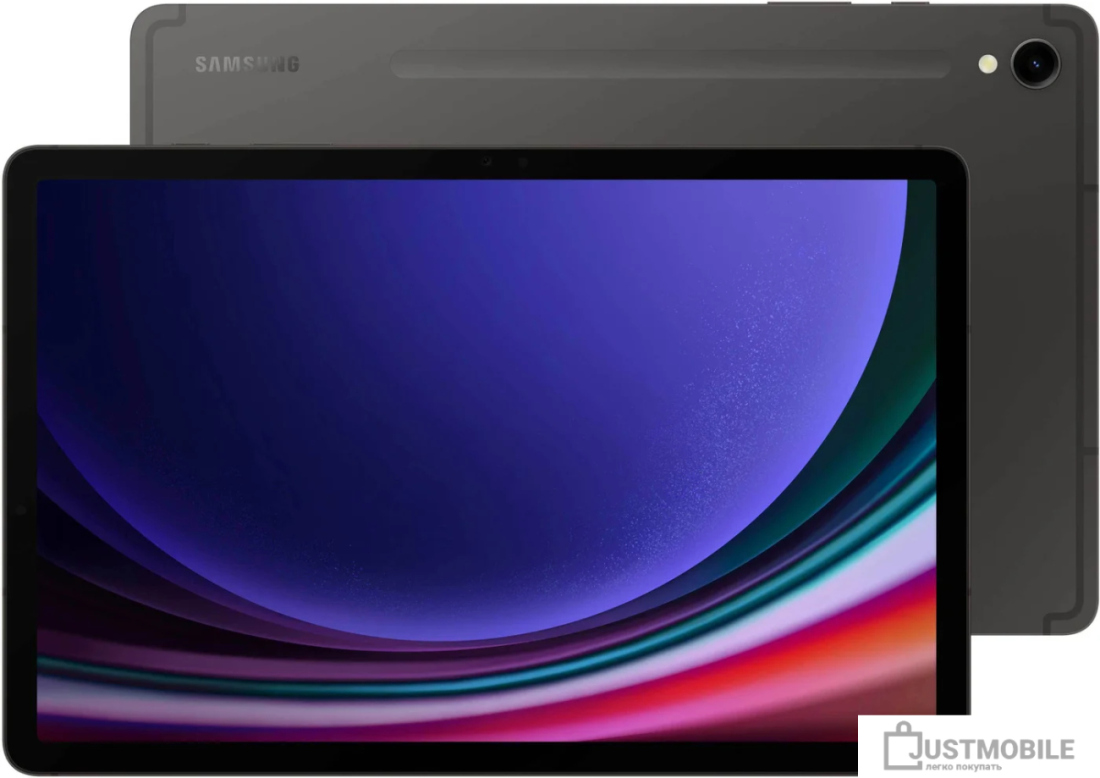Image resolution: width=1100 pixels, height=778 pixels.
Task: Click the sensor dot on the left bezel
Action: coord(20,510)
